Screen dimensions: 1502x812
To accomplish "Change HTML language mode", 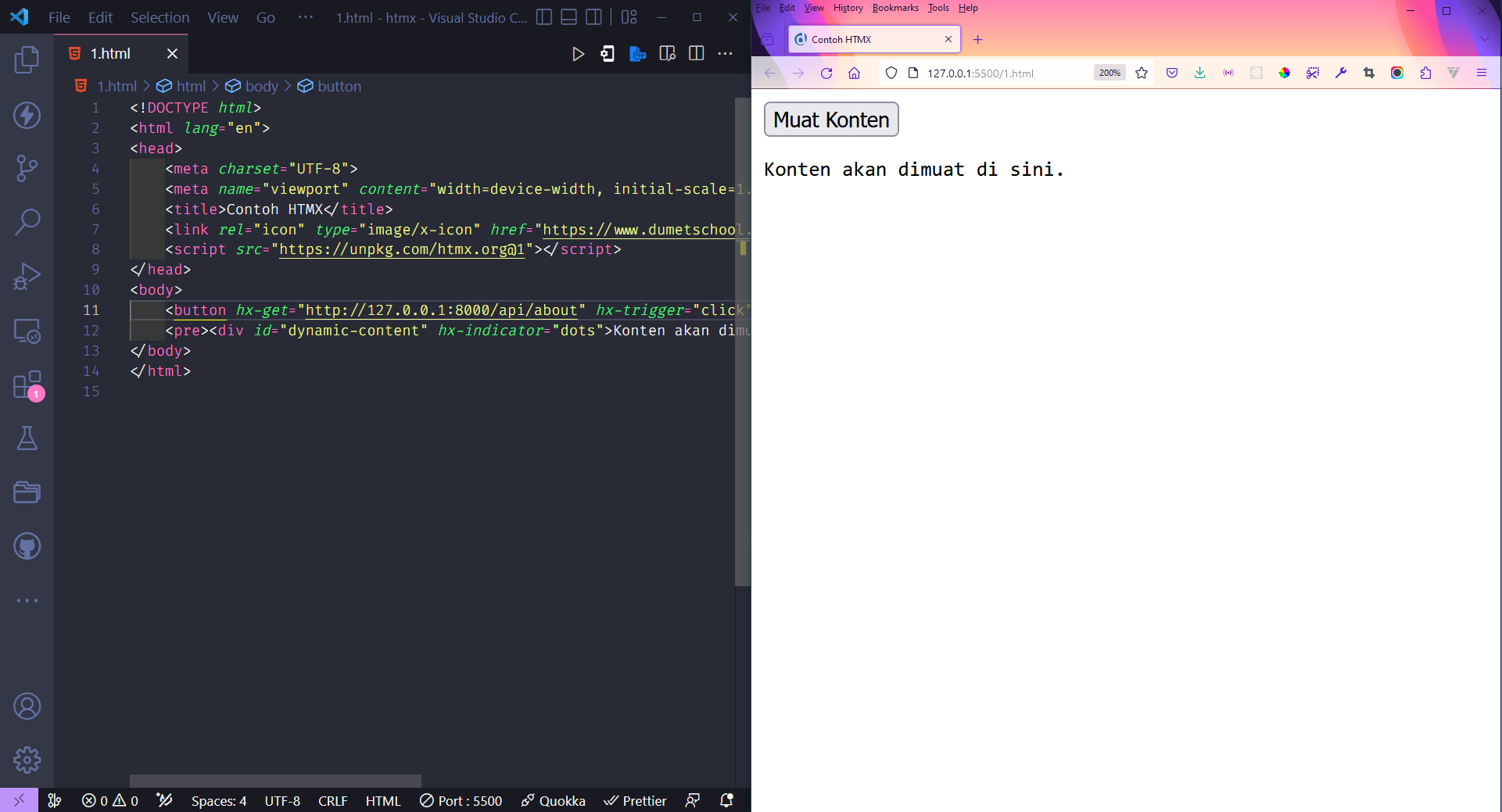I will [x=383, y=800].
